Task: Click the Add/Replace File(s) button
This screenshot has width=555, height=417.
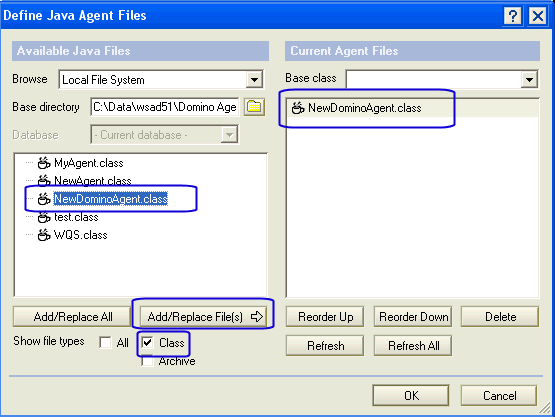Action: [203, 316]
